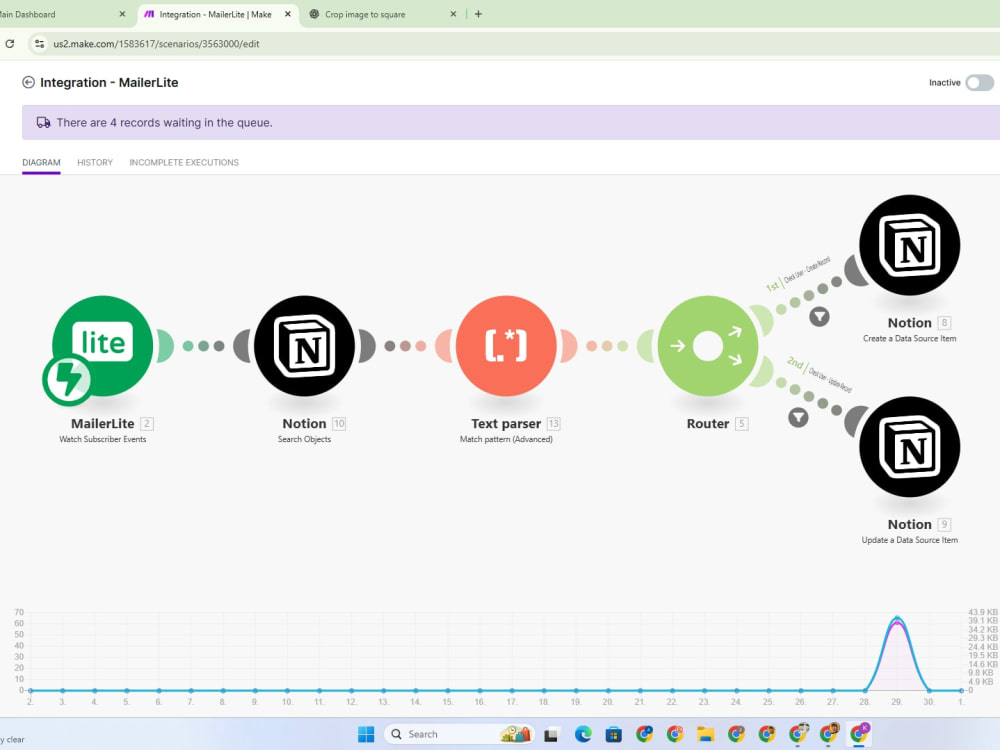
Task: Click the 'Create a Data Source Item' label
Action: tap(909, 339)
